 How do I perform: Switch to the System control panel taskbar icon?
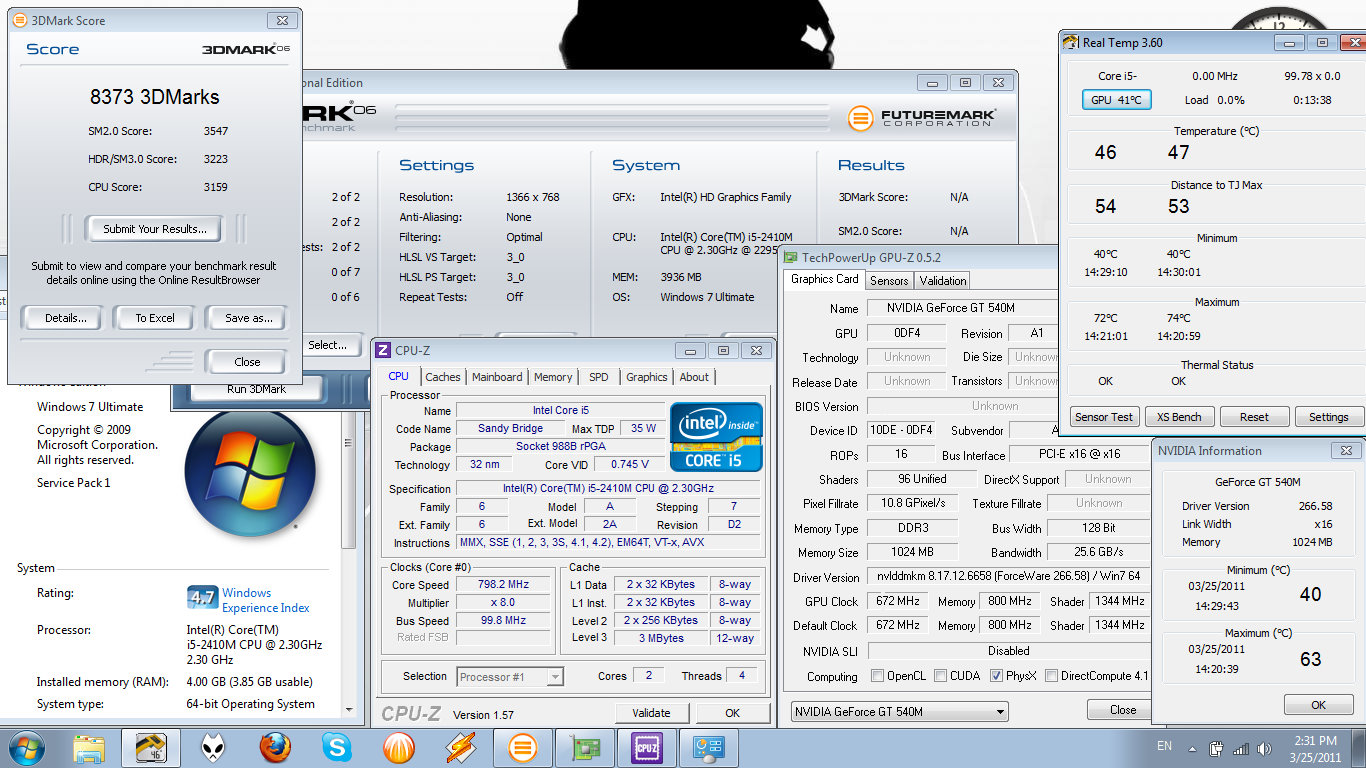tap(708, 748)
